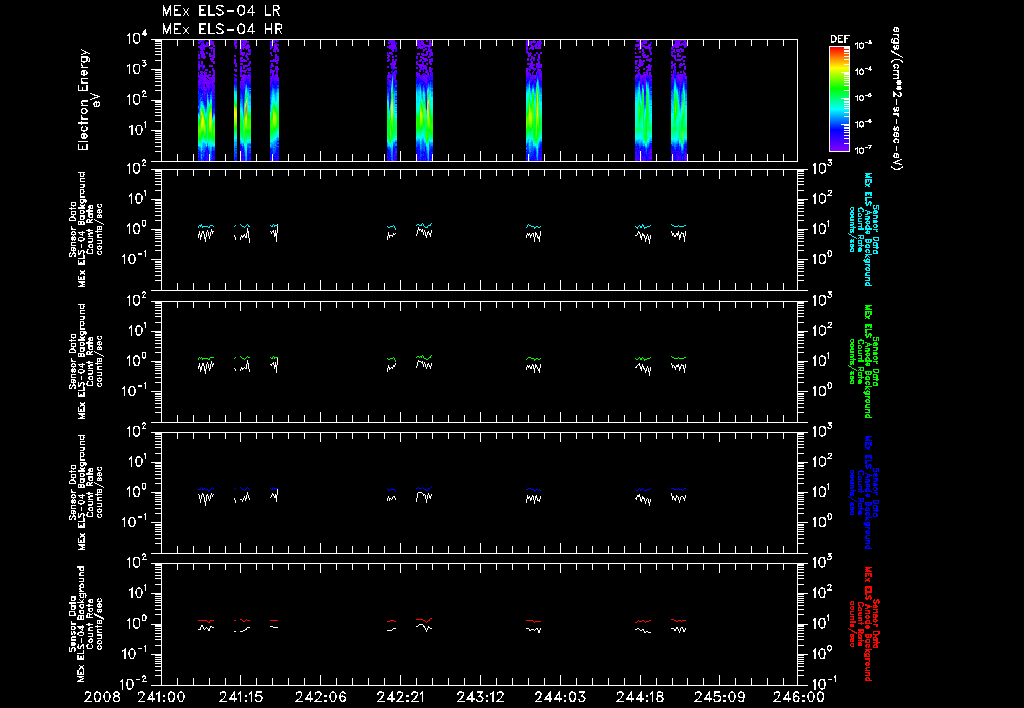Viewport: 1024px width, 708px height.
Task: Select spectrogram burst between 242:21 and 243:12
Action: coord(424,100)
